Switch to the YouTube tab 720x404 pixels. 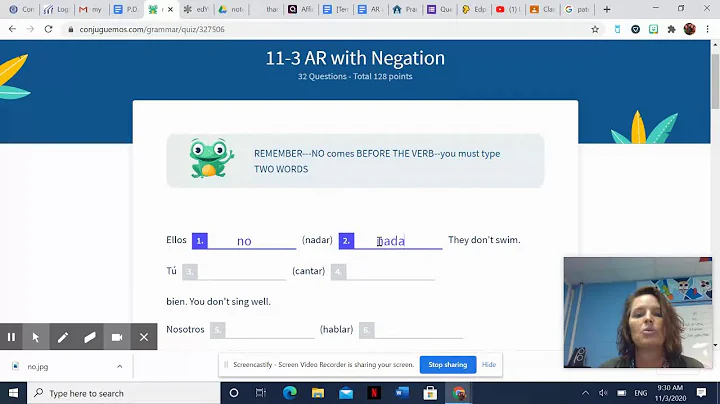point(508,9)
